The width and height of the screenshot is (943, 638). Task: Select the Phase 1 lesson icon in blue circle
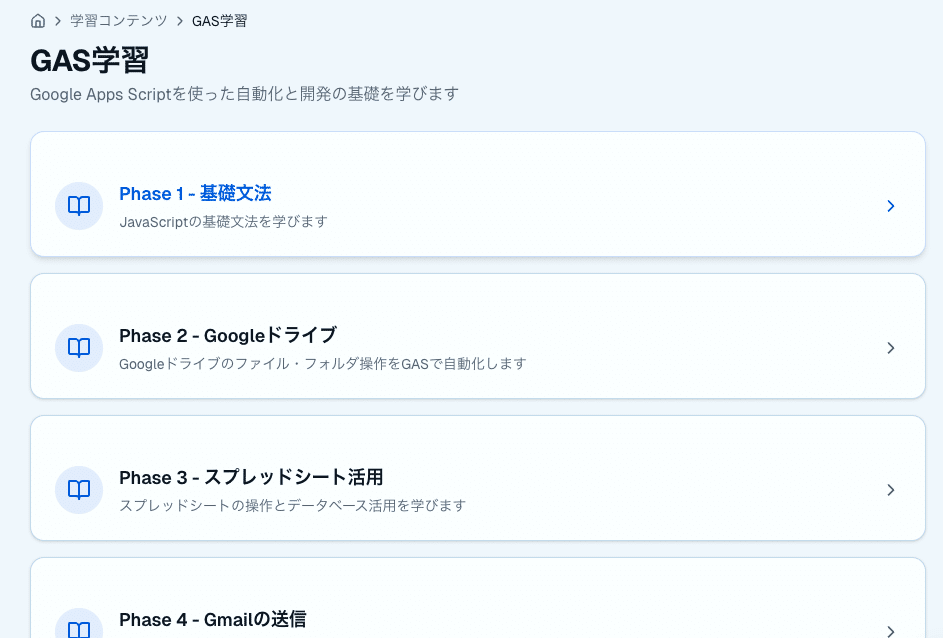(79, 206)
